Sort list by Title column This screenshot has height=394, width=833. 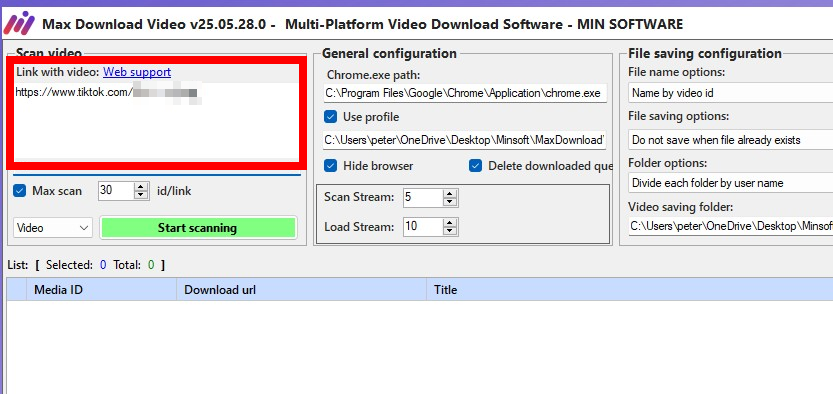point(630,289)
